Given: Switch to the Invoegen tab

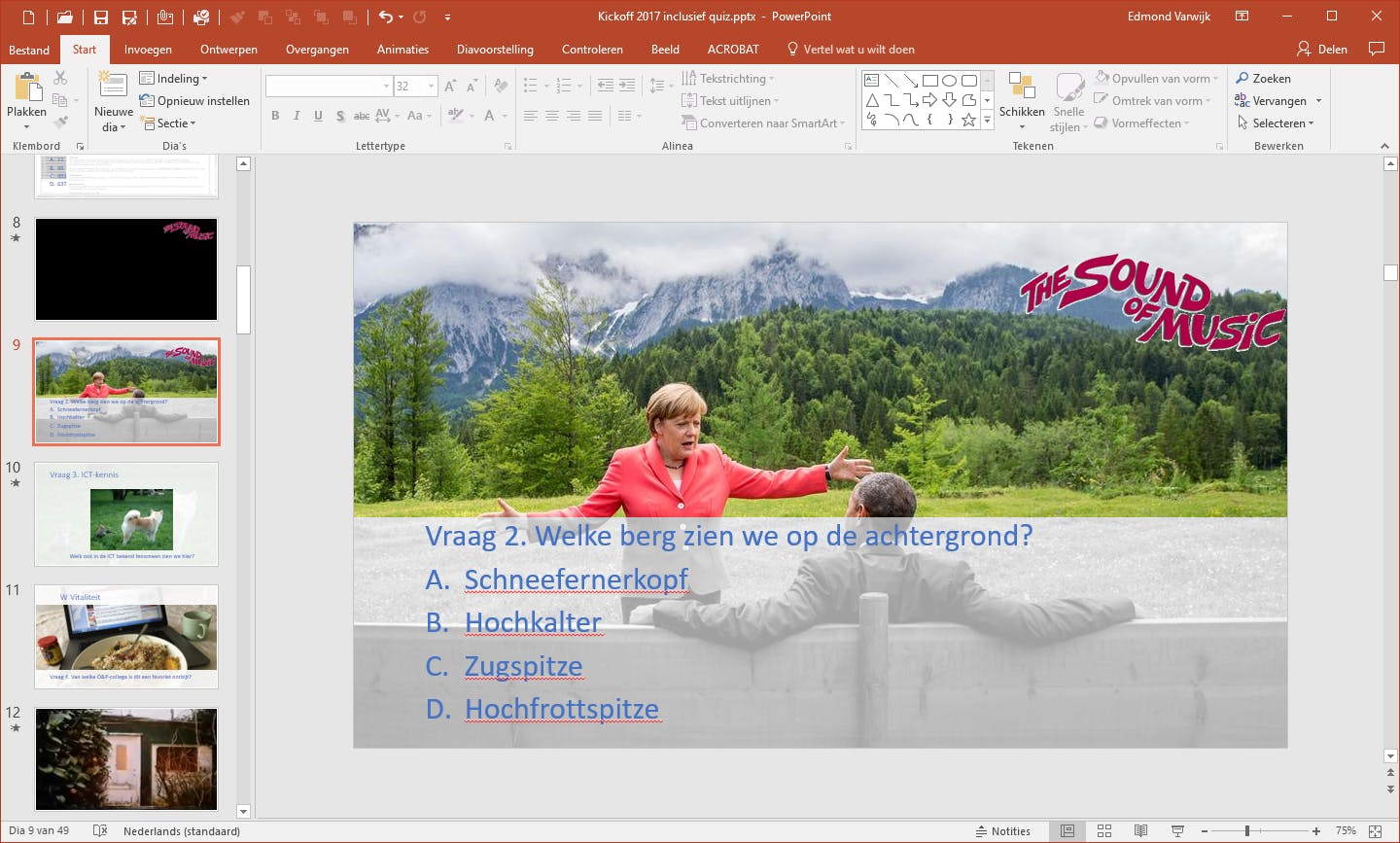Looking at the screenshot, I should 148,50.
